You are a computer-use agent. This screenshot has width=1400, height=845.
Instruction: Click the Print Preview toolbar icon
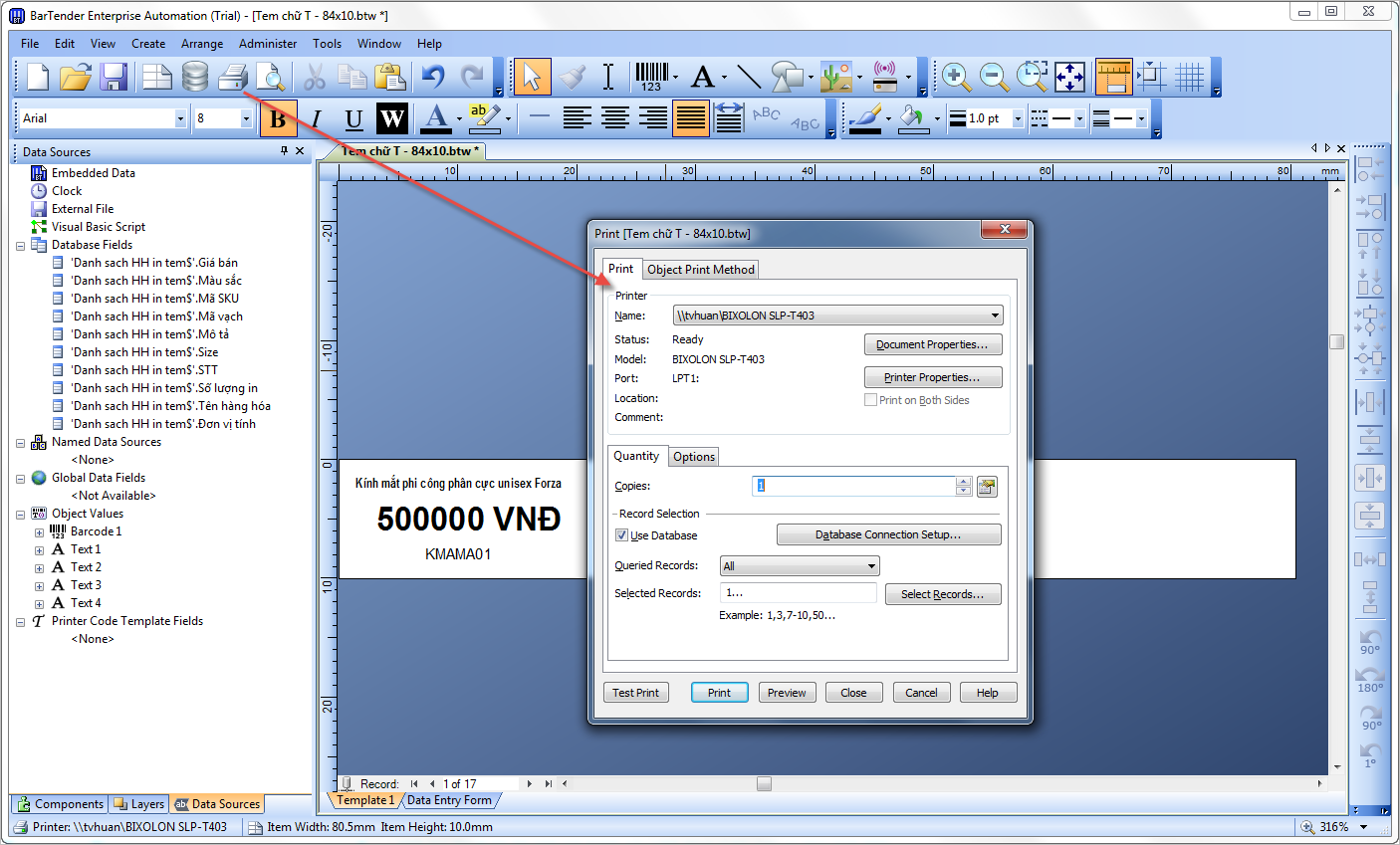(x=270, y=77)
